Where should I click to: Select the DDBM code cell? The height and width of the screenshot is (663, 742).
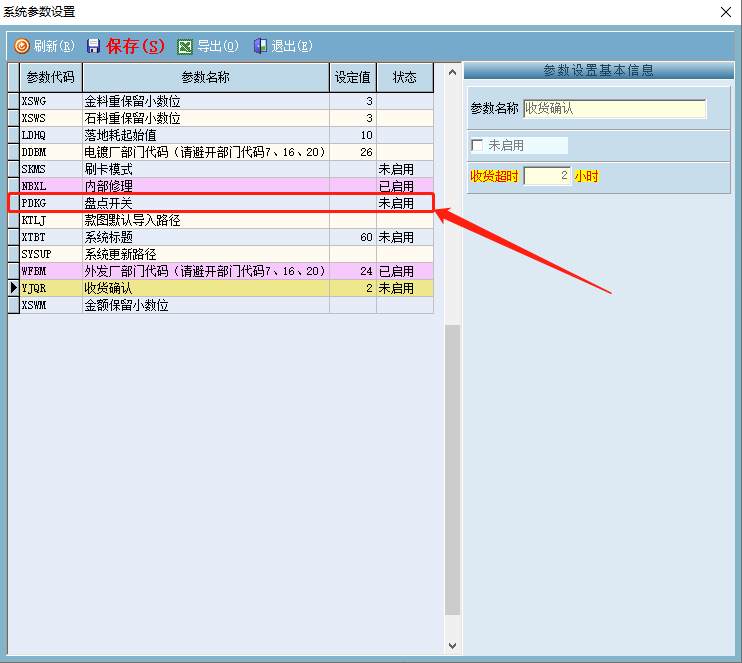tap(51, 152)
